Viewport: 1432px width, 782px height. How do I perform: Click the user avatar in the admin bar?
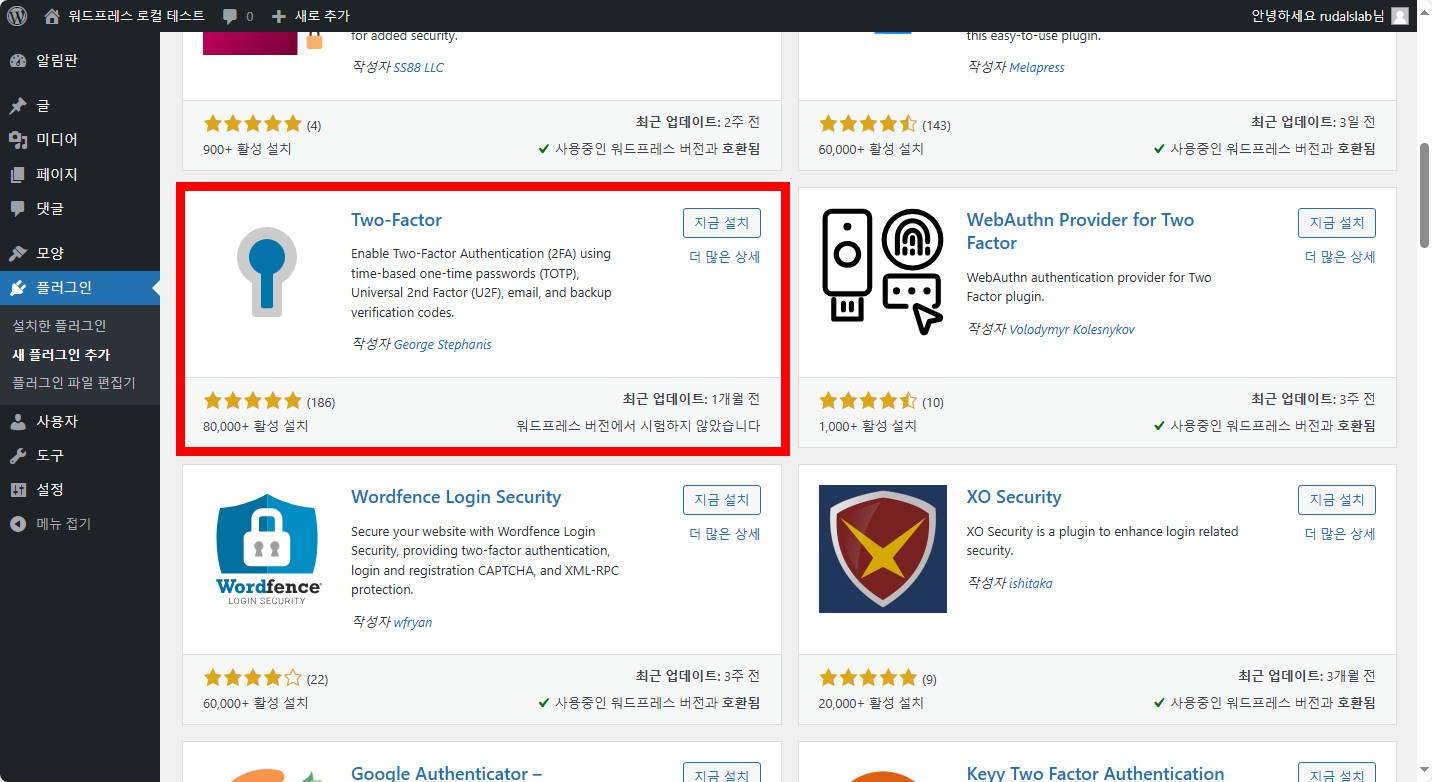coord(1400,16)
